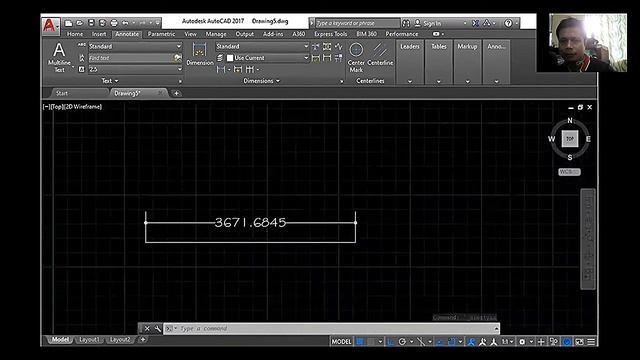The width and height of the screenshot is (640, 360).
Task: Click the Open file icon in Quick Access
Action: [80, 23]
